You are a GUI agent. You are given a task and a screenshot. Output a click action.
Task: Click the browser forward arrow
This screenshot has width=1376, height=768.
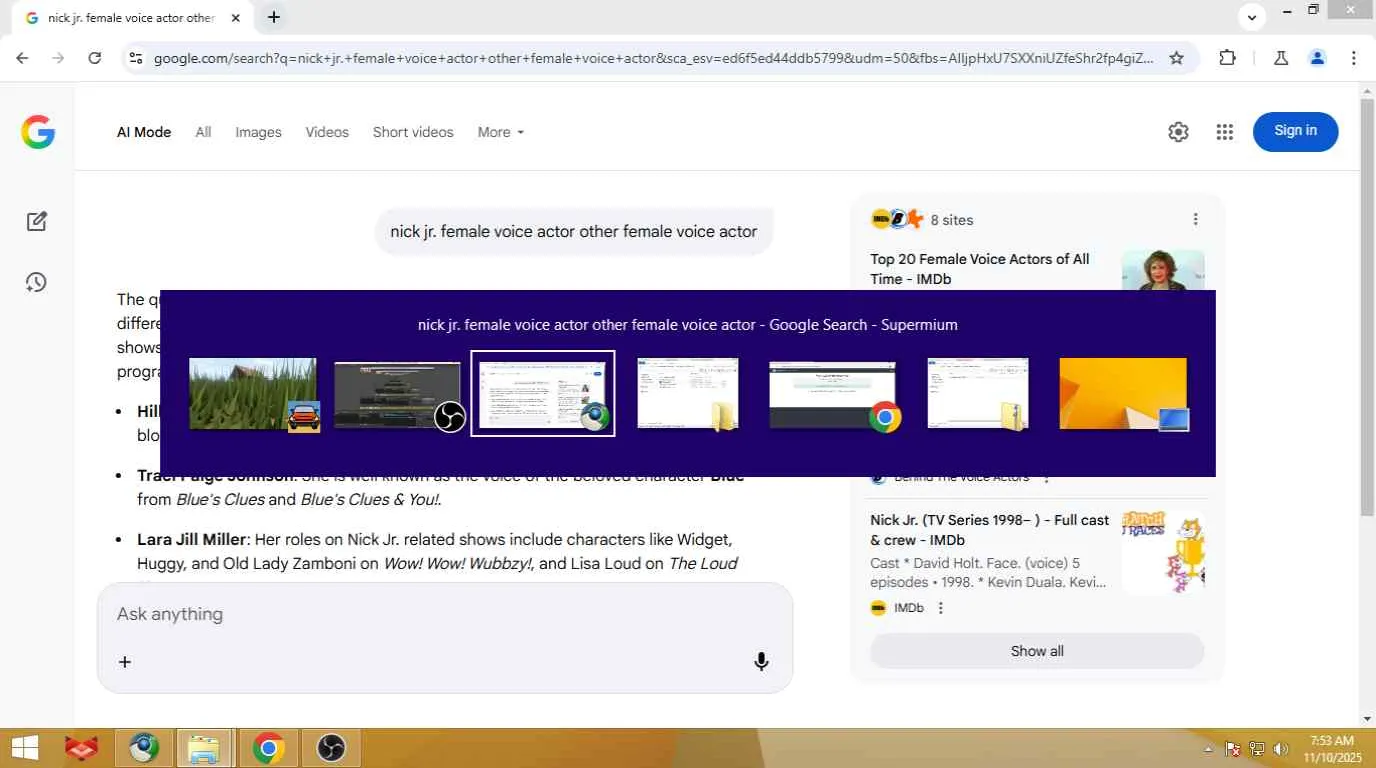pyautogui.click(x=58, y=58)
